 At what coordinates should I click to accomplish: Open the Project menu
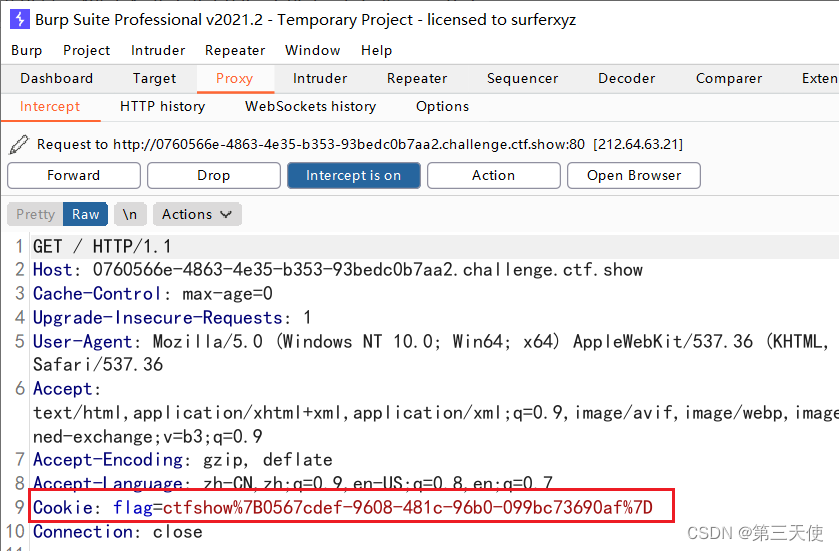pyautogui.click(x=87, y=50)
